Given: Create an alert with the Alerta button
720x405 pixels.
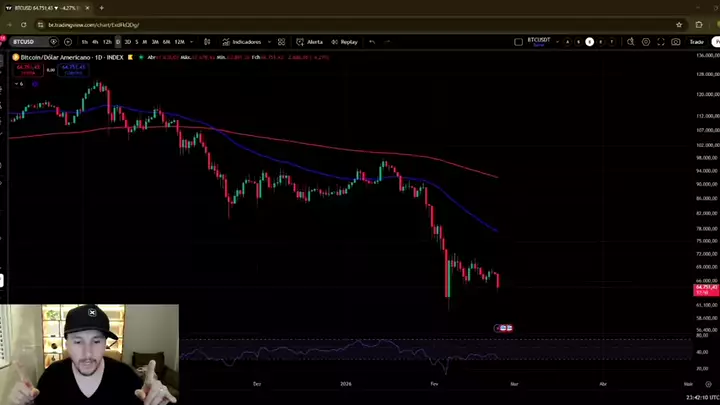Looking at the screenshot, I should pyautogui.click(x=309, y=42).
